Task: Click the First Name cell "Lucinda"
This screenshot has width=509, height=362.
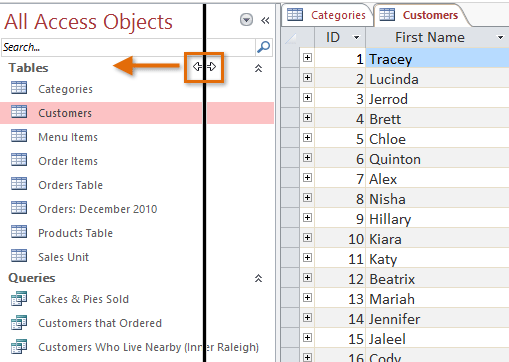Action: click(438, 79)
